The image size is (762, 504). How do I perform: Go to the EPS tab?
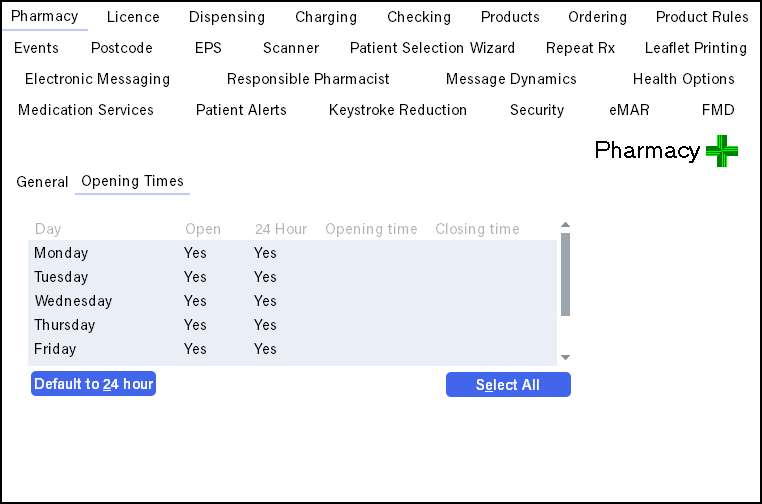click(x=208, y=48)
